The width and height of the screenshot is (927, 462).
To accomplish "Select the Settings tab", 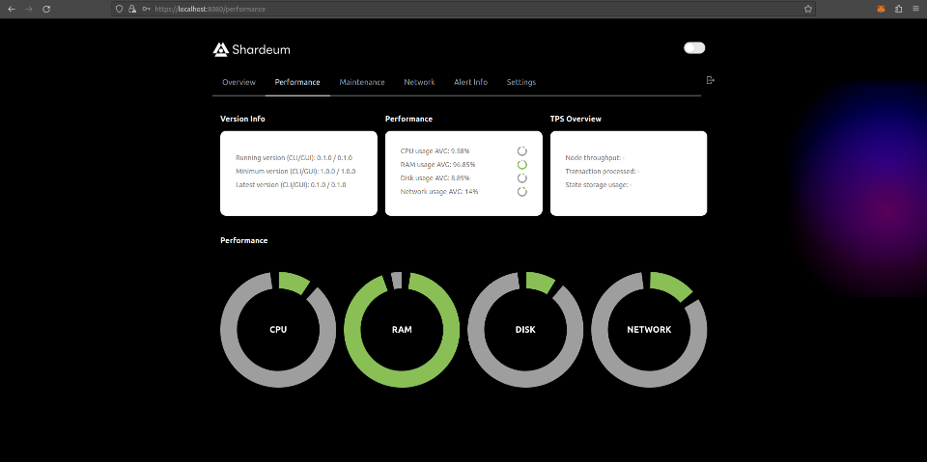I will (x=521, y=82).
